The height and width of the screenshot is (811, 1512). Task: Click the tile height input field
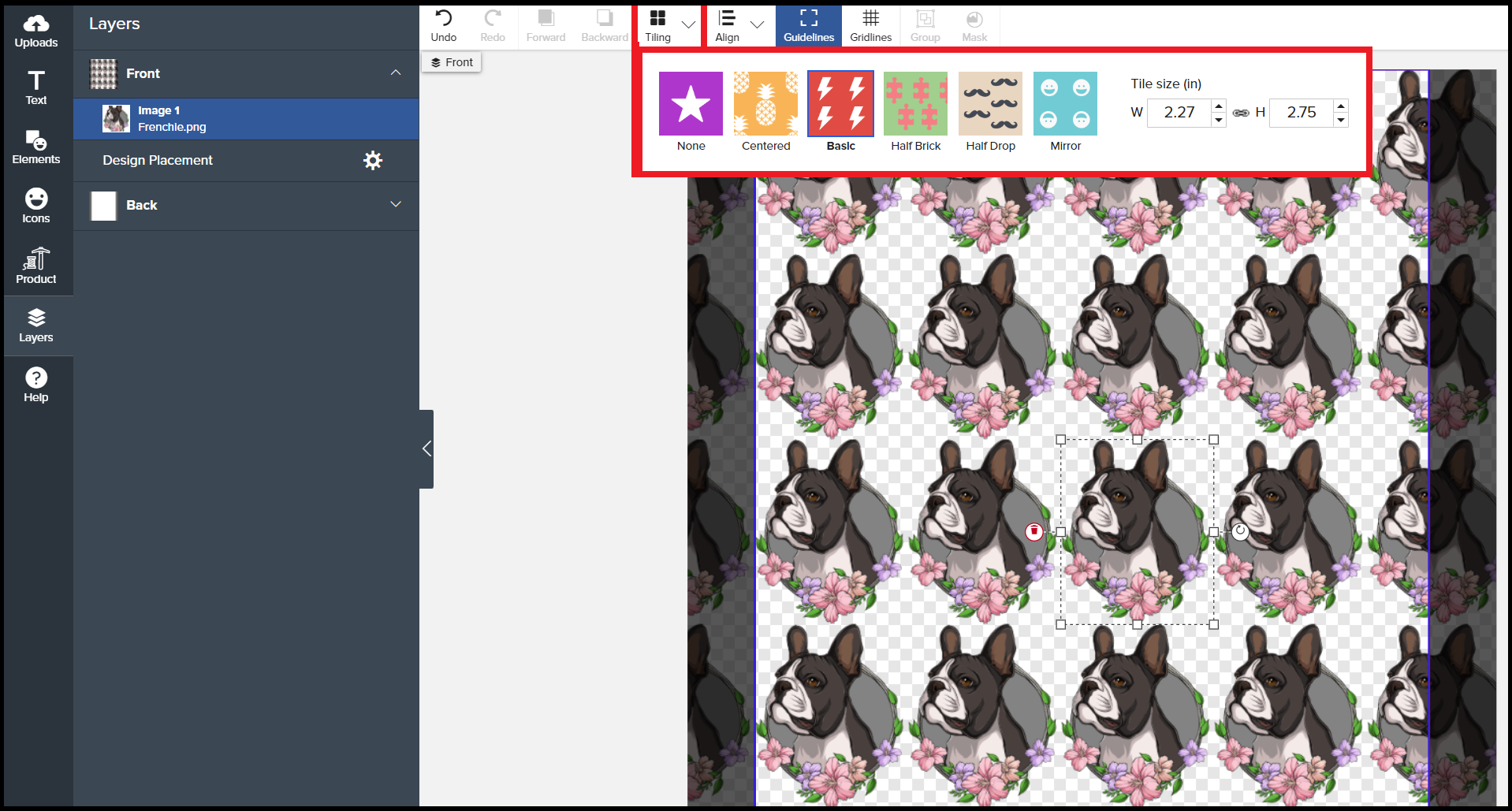(1302, 113)
